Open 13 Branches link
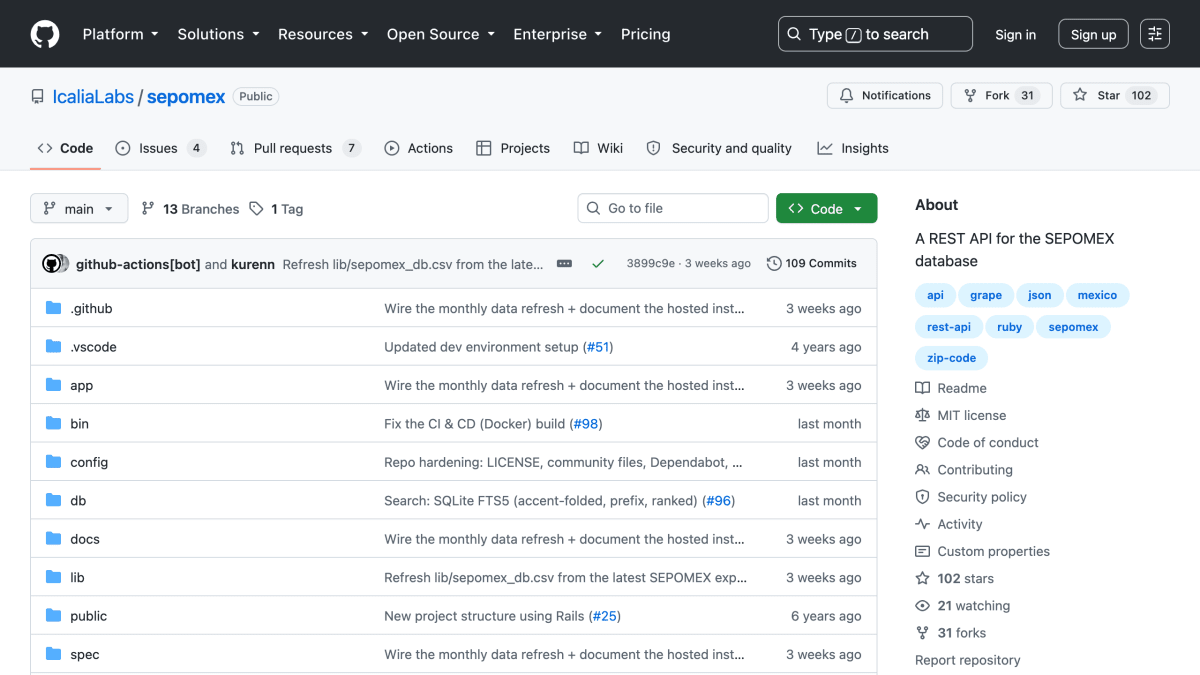This screenshot has height=675, width=1200. click(x=190, y=209)
